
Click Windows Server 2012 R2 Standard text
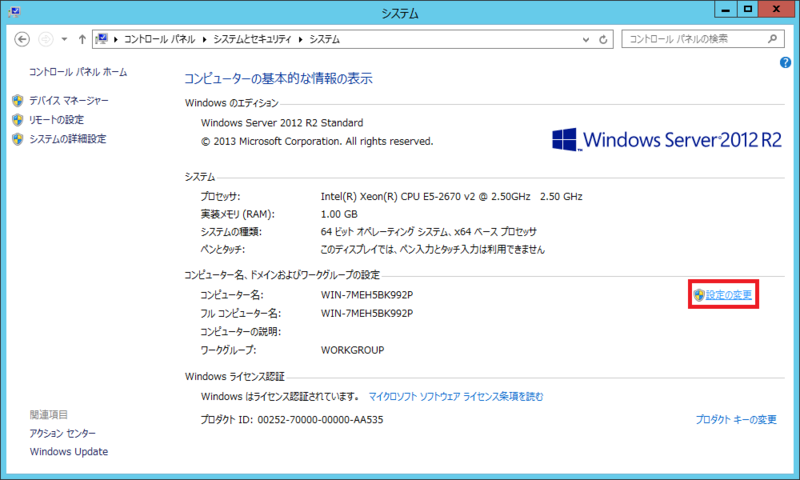pyautogui.click(x=282, y=123)
